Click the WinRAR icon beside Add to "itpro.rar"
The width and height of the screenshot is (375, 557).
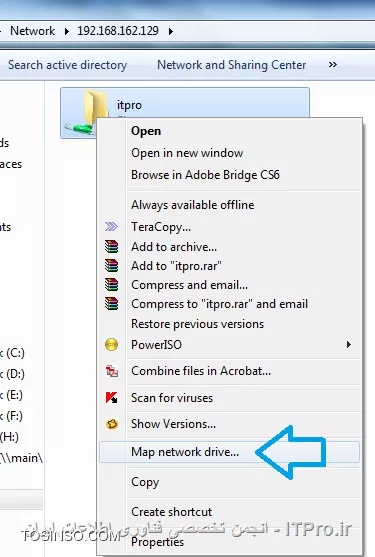click(112, 266)
